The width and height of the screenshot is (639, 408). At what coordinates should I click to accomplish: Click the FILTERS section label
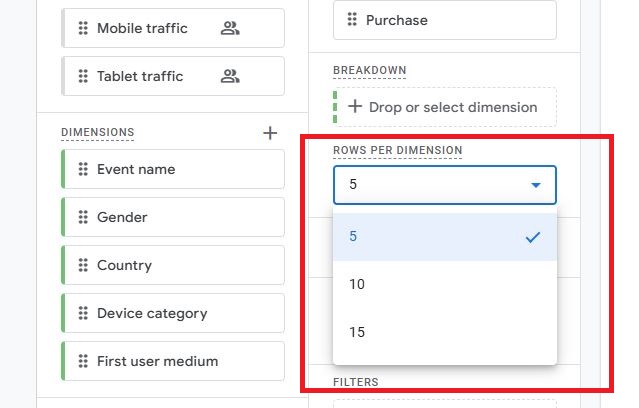pos(356,382)
